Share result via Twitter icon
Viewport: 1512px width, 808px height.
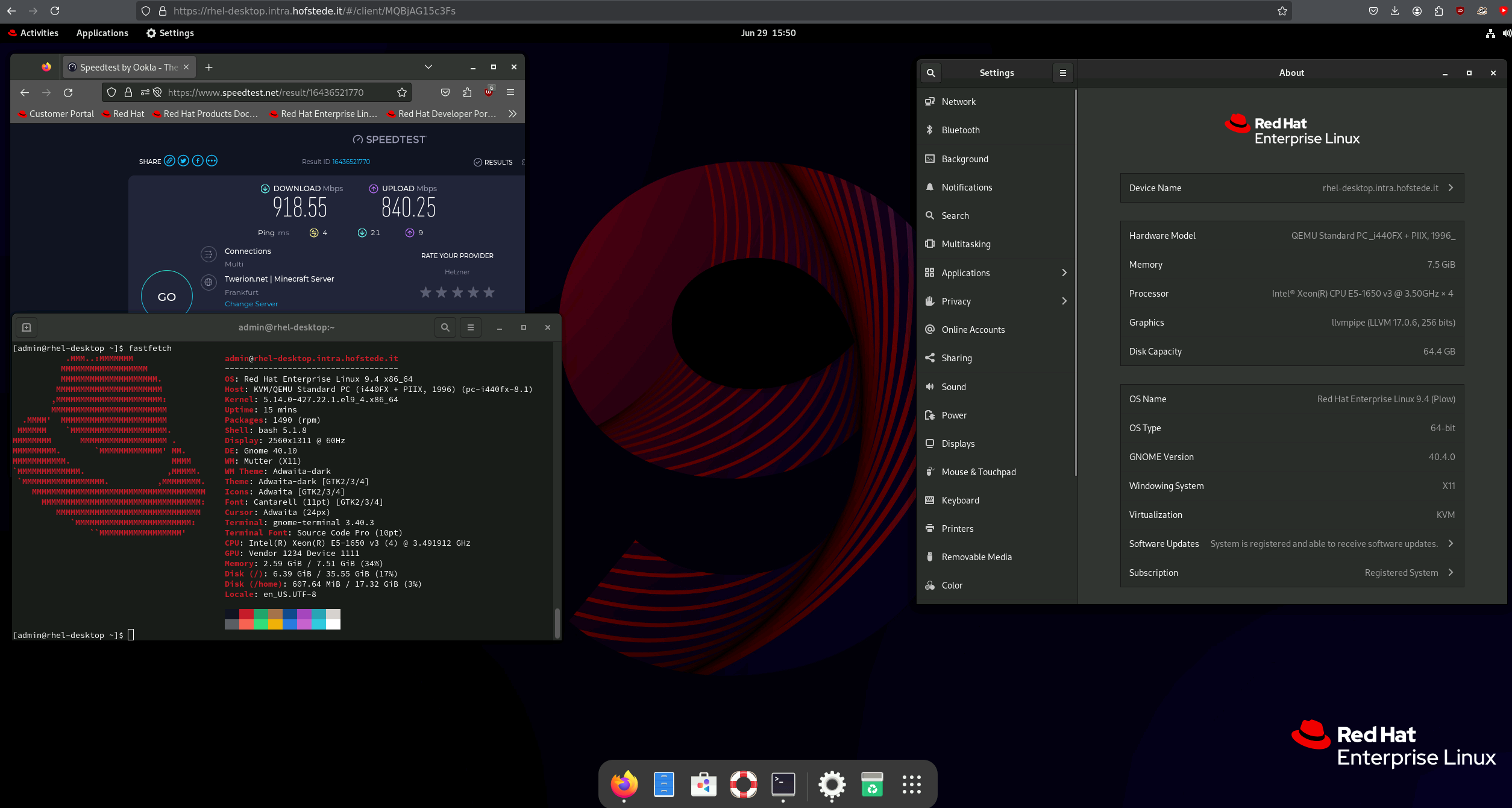[183, 161]
